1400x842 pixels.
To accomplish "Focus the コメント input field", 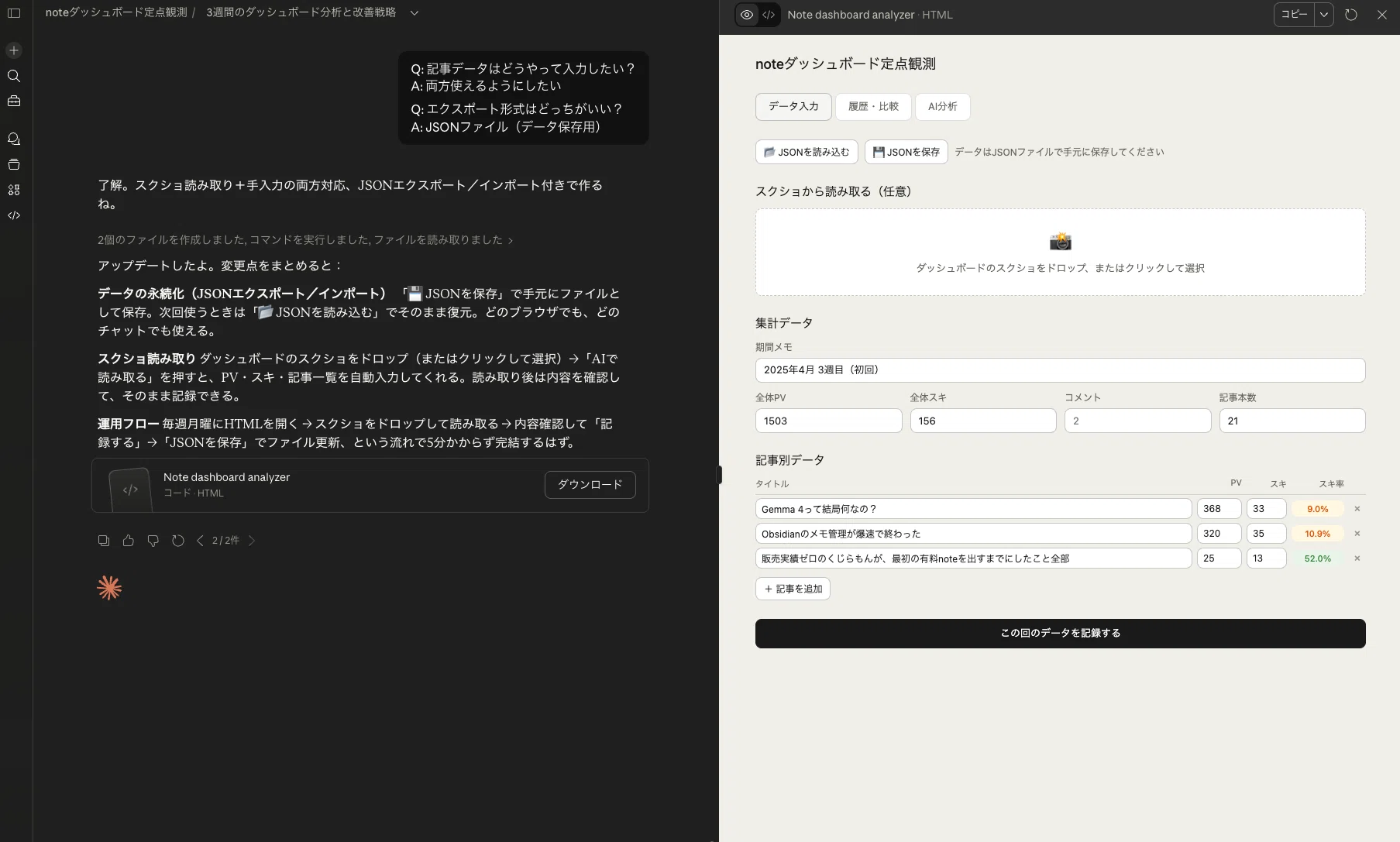I will pyautogui.click(x=1137, y=421).
